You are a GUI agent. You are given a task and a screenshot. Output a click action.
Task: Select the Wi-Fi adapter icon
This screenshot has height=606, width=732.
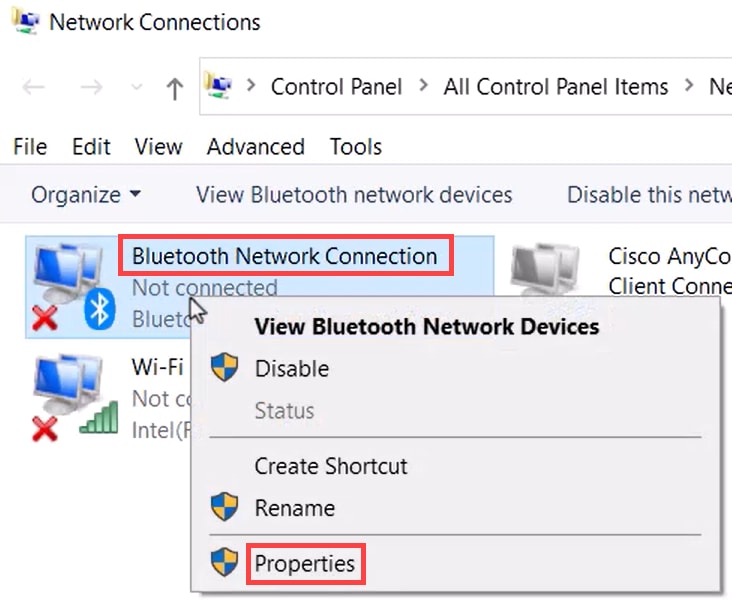(x=75, y=397)
